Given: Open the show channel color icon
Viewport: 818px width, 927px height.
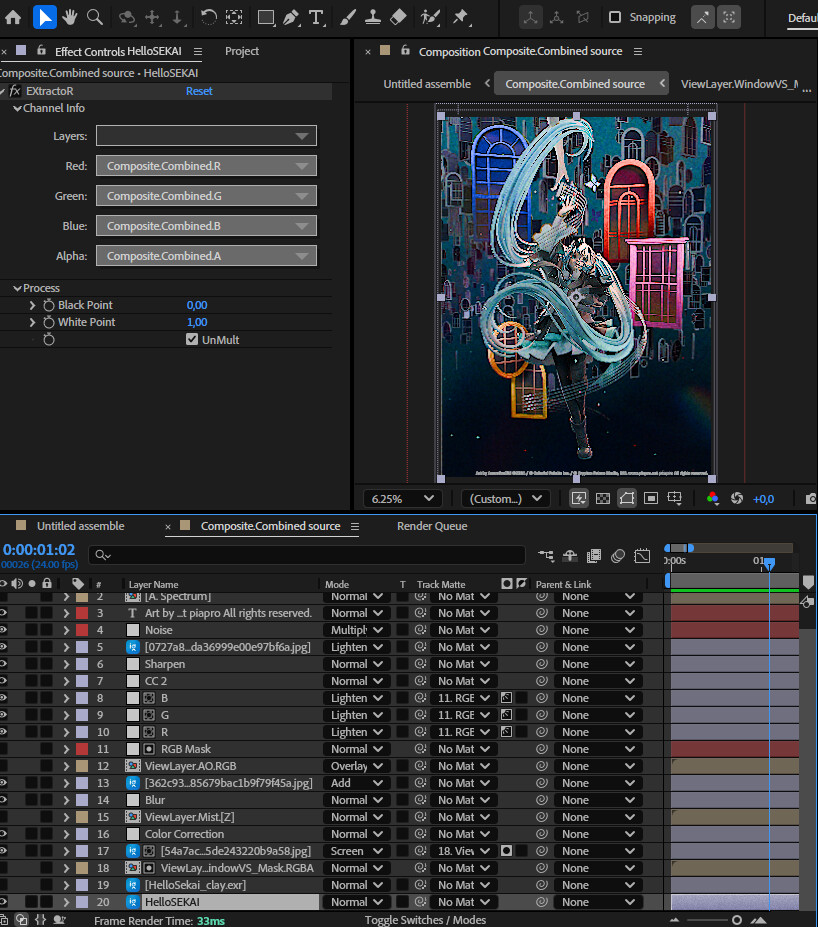Looking at the screenshot, I should click(712, 498).
